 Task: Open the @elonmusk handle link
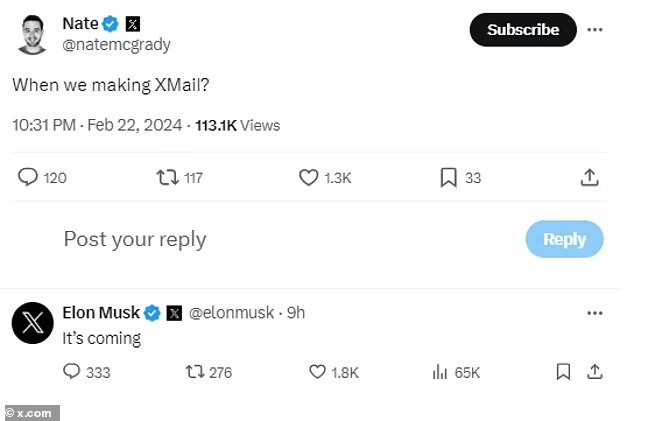[x=233, y=313]
